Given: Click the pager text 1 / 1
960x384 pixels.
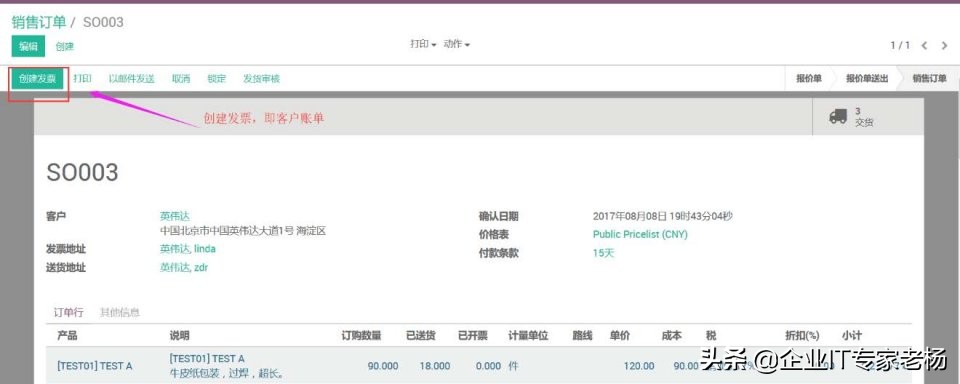Looking at the screenshot, I should point(900,45).
